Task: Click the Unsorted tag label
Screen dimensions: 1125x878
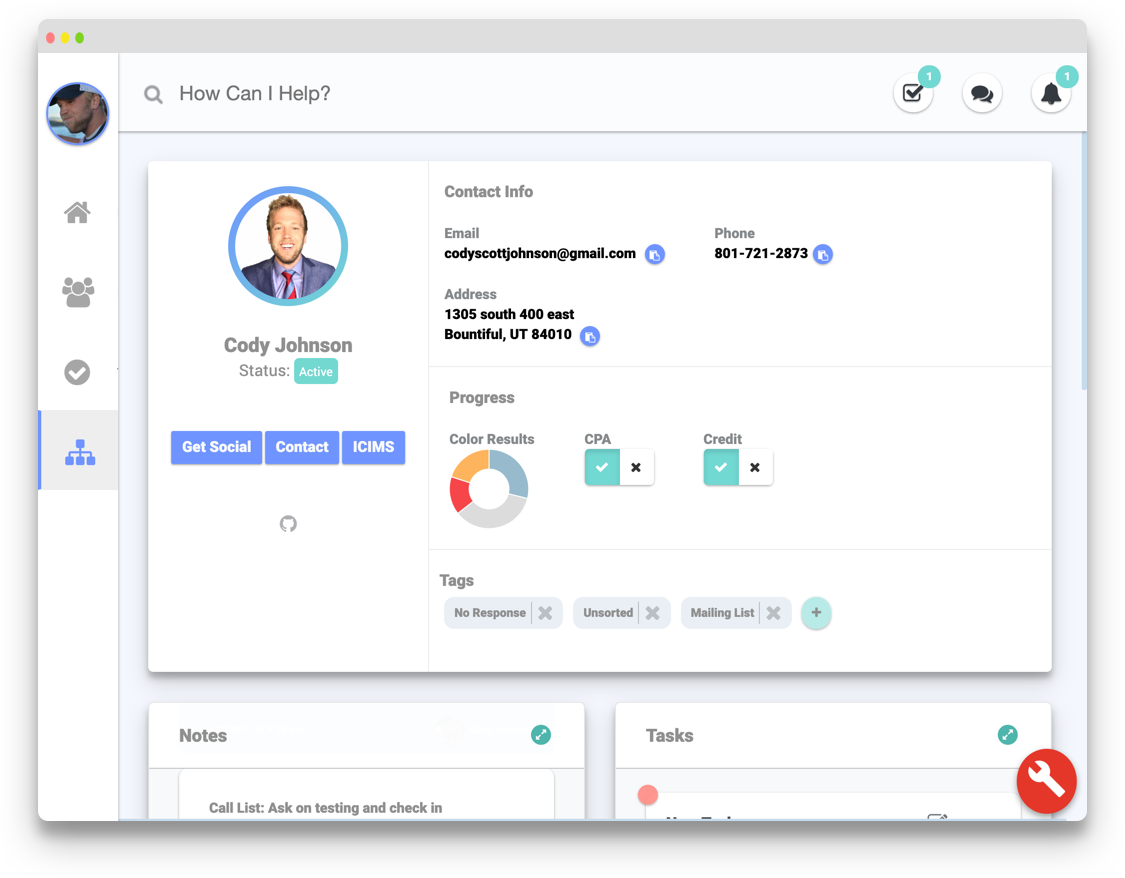Action: tap(608, 613)
